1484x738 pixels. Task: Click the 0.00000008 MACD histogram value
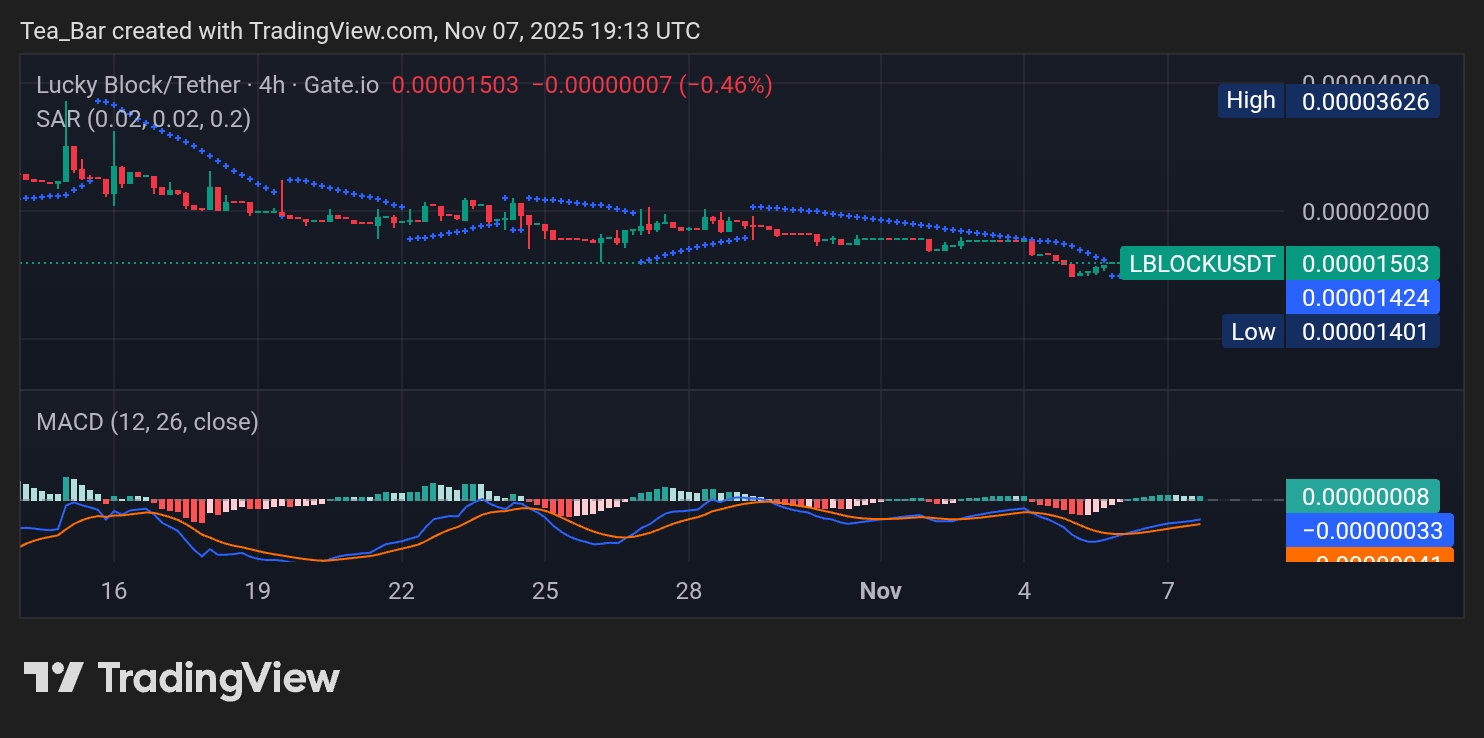pyautogui.click(x=1363, y=496)
